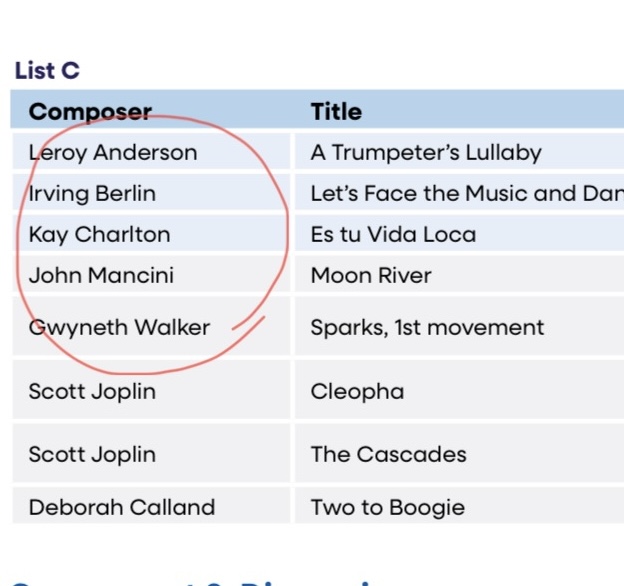
Task: Select the Title column header
Action: [336, 112]
